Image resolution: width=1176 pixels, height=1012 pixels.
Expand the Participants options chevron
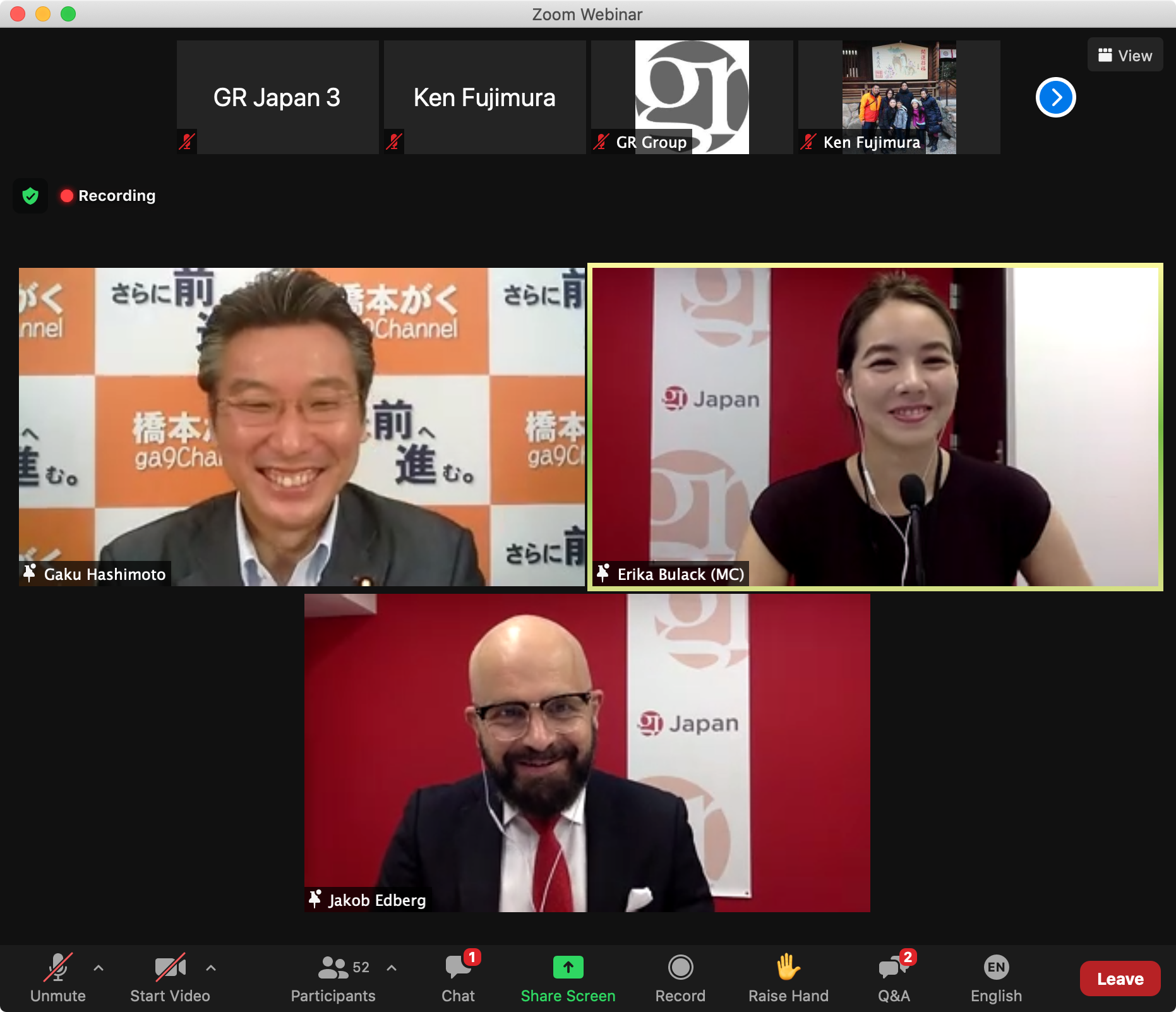click(392, 968)
